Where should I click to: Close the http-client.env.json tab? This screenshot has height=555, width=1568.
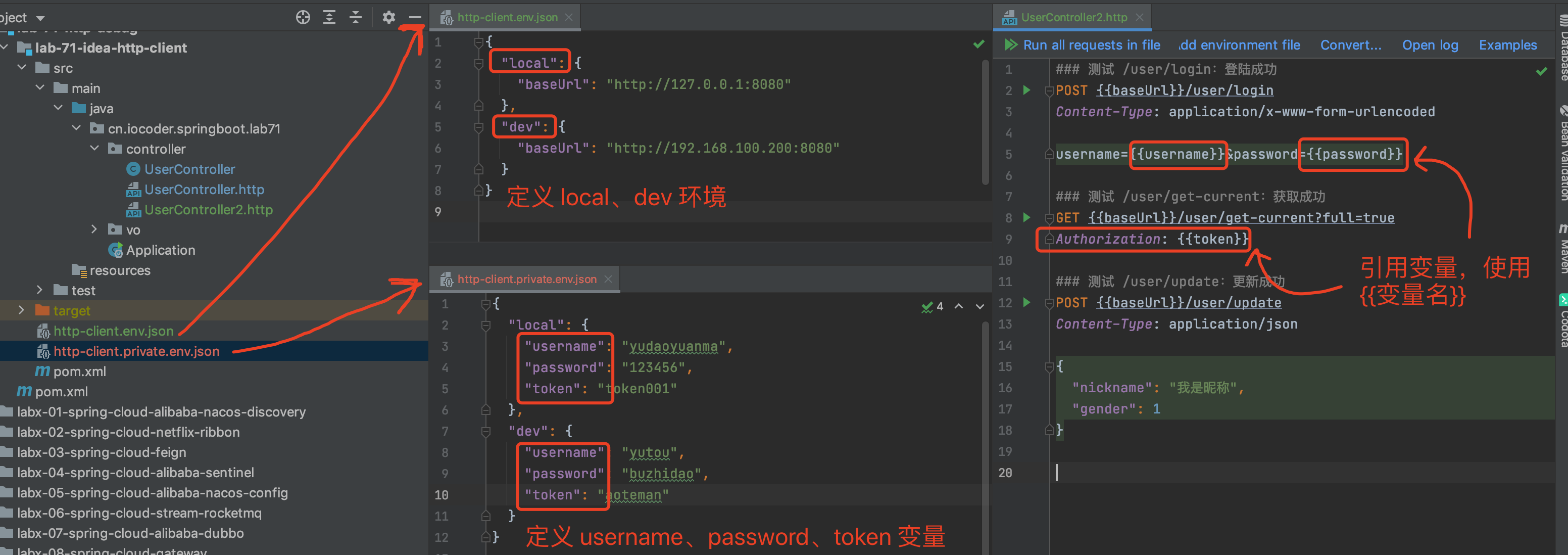coord(568,18)
